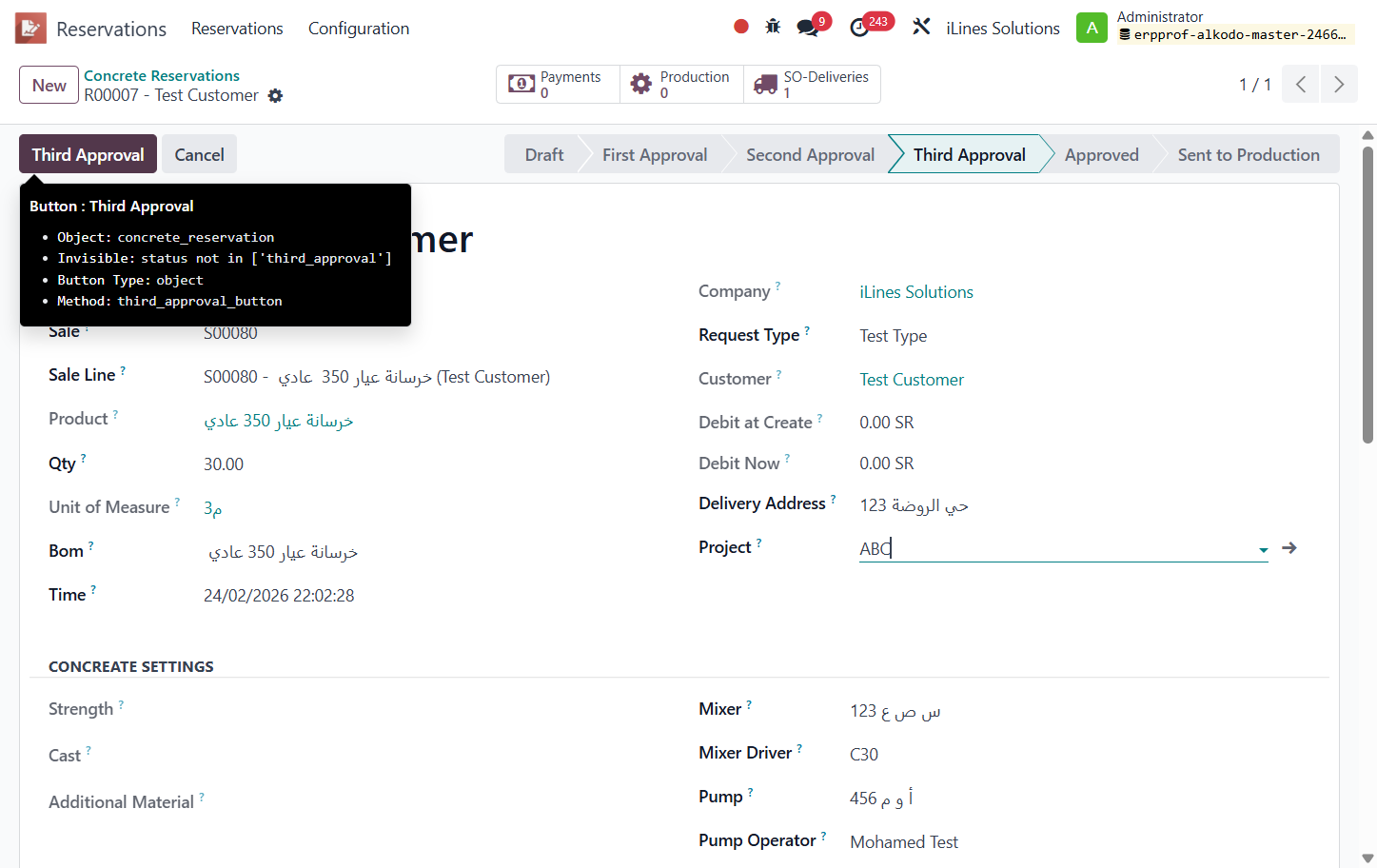Click the Third Approval action button
This screenshot has width=1377, height=868.
88,154
